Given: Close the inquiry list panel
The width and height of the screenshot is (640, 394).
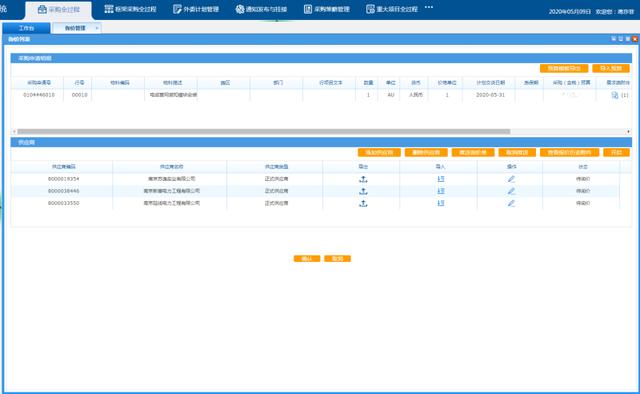Looking at the screenshot, I should 635,39.
